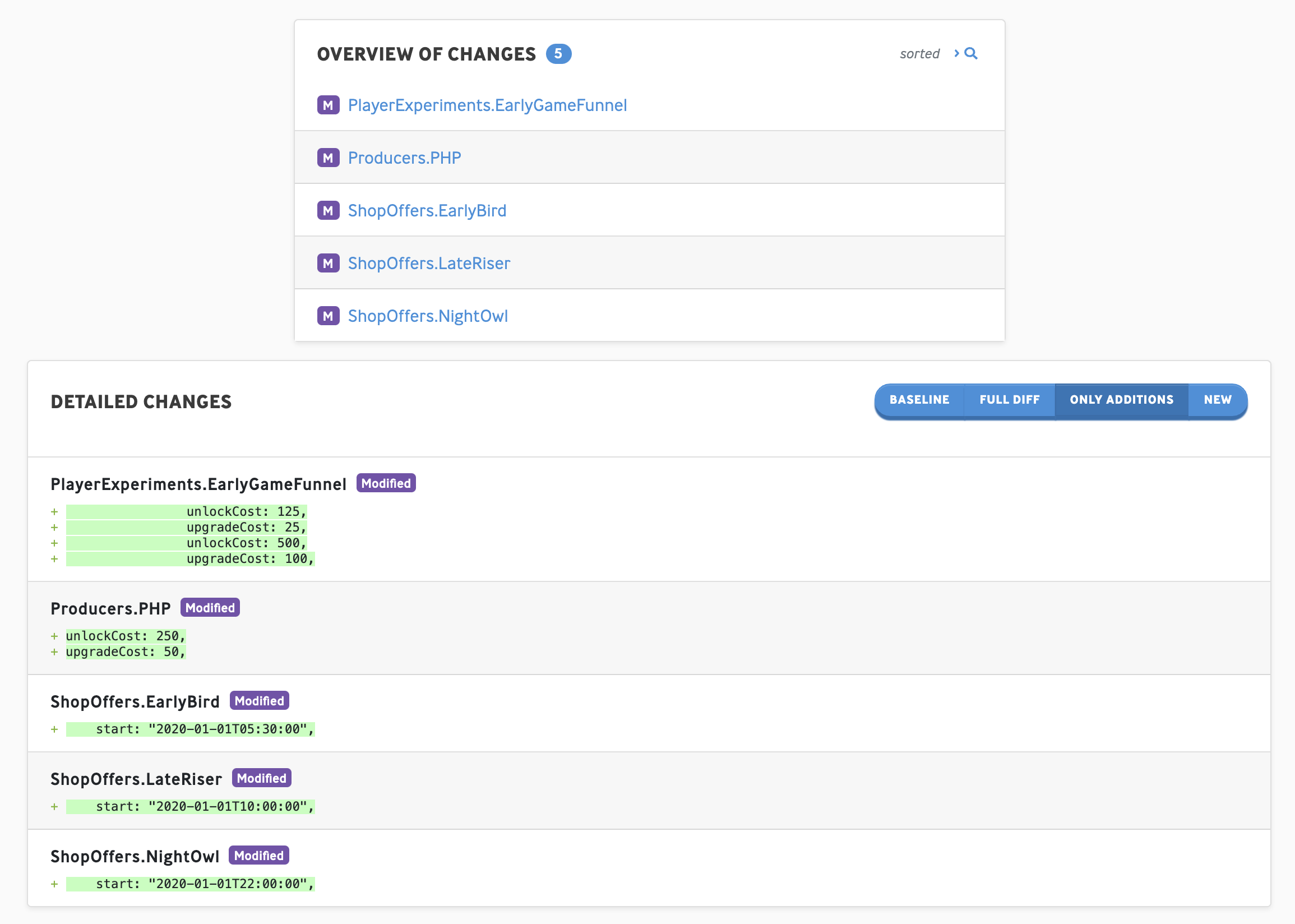1295x924 pixels.
Task: Click the added line 'unlockCost: 500,'
Action: (x=187, y=543)
